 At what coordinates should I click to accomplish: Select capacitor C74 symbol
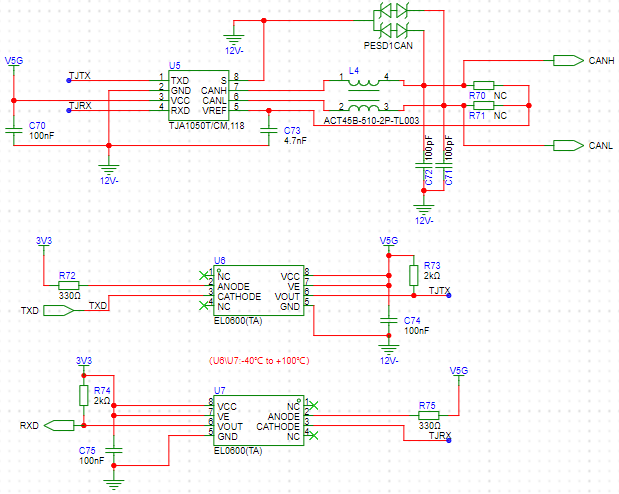[389, 321]
